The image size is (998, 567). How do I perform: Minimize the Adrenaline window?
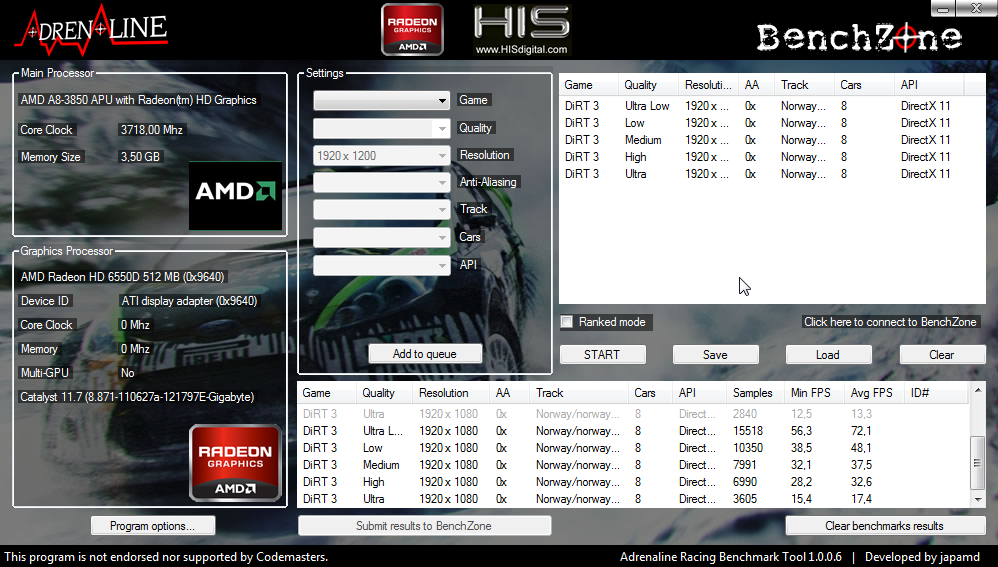tap(943, 8)
